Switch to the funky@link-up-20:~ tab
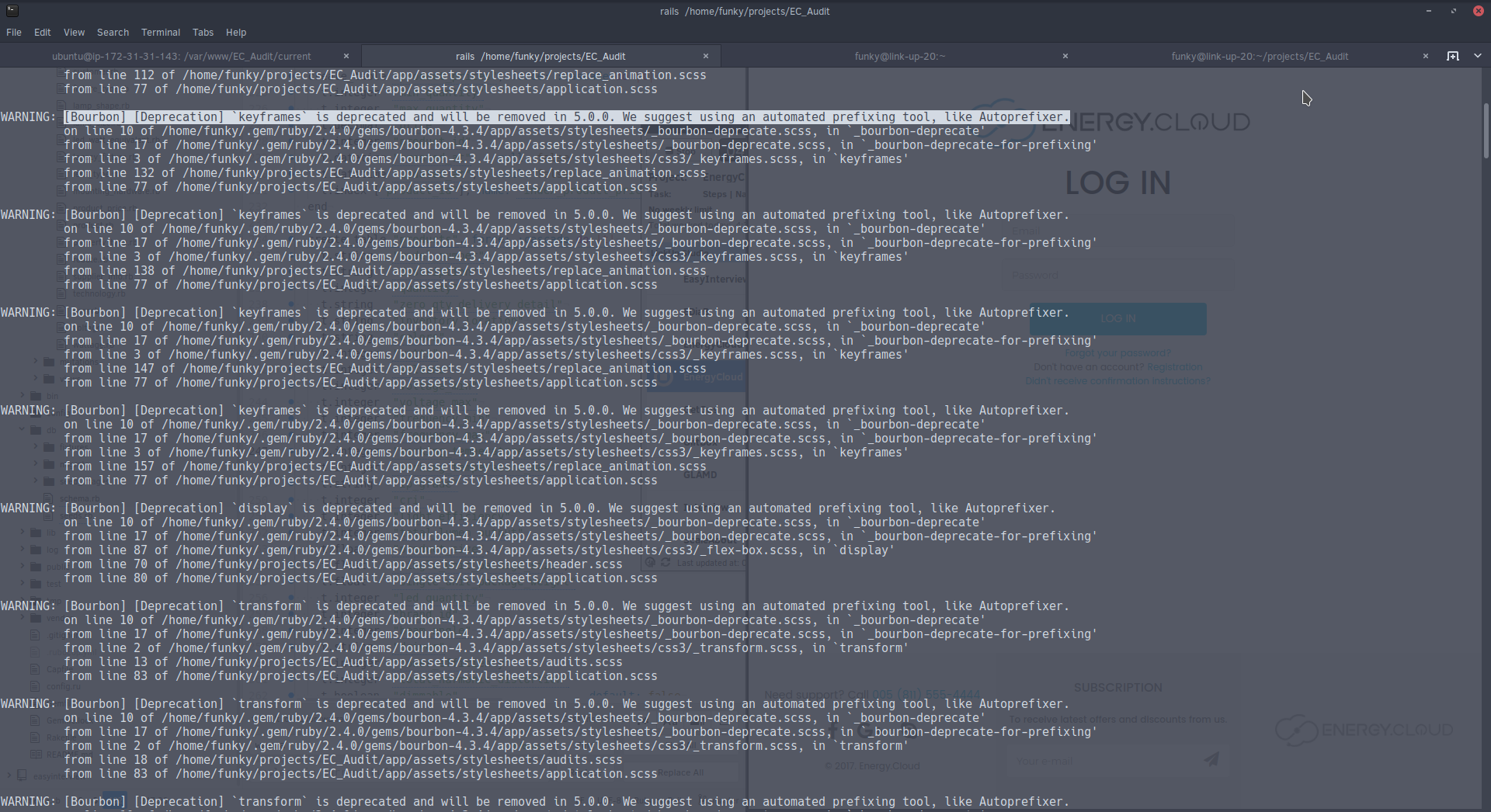This screenshot has height=812, width=1491. [x=900, y=56]
